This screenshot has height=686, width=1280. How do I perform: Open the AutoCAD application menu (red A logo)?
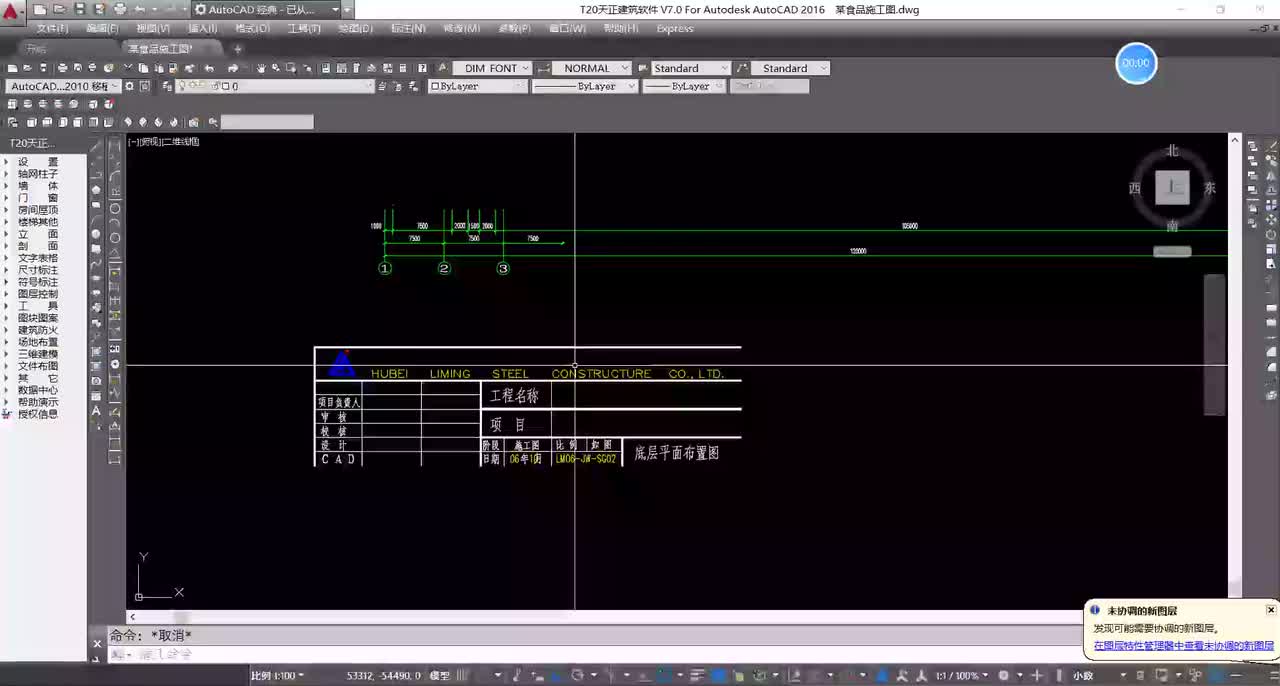coord(11,10)
